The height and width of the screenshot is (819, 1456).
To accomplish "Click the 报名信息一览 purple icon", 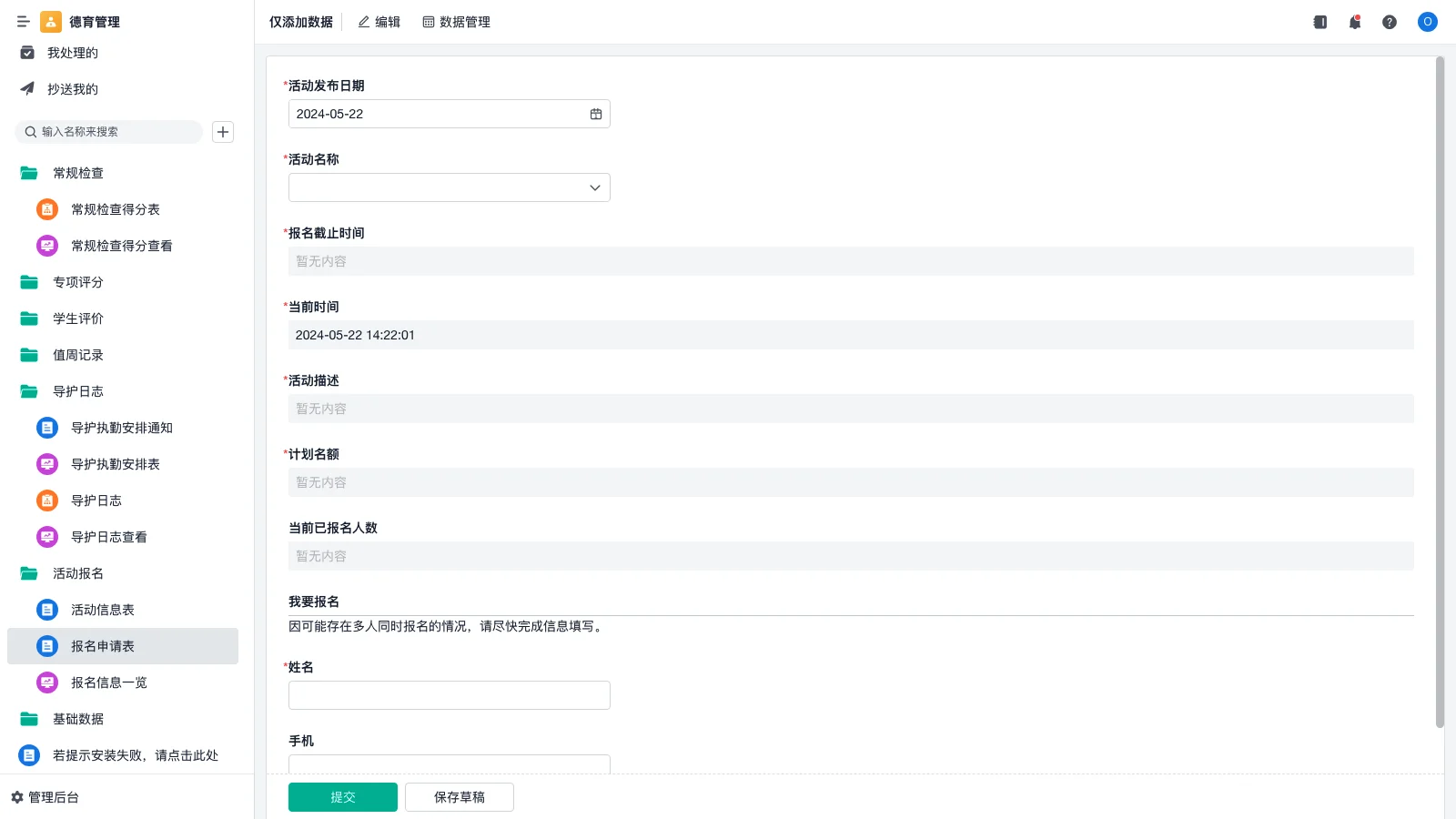I will (x=47, y=682).
